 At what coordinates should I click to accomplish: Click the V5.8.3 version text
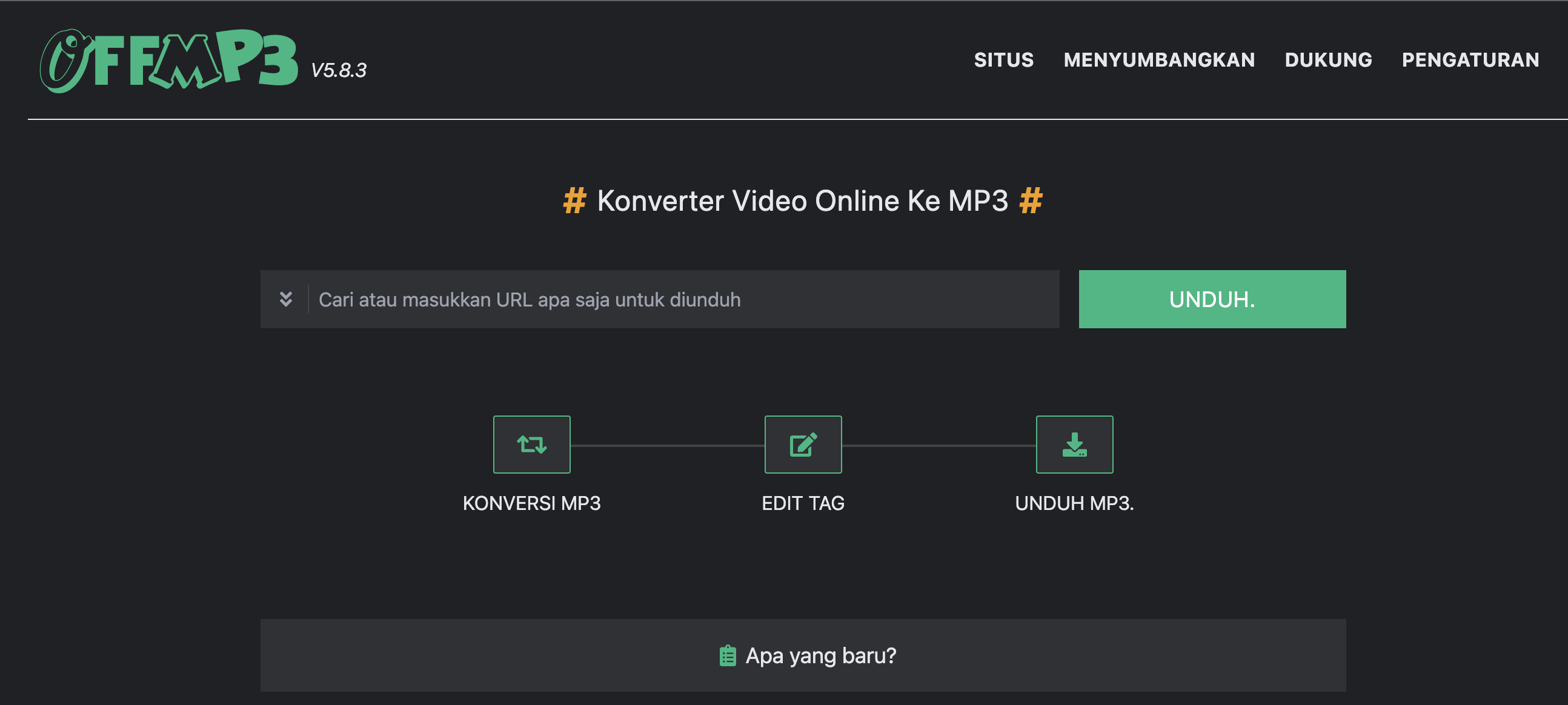pyautogui.click(x=339, y=71)
